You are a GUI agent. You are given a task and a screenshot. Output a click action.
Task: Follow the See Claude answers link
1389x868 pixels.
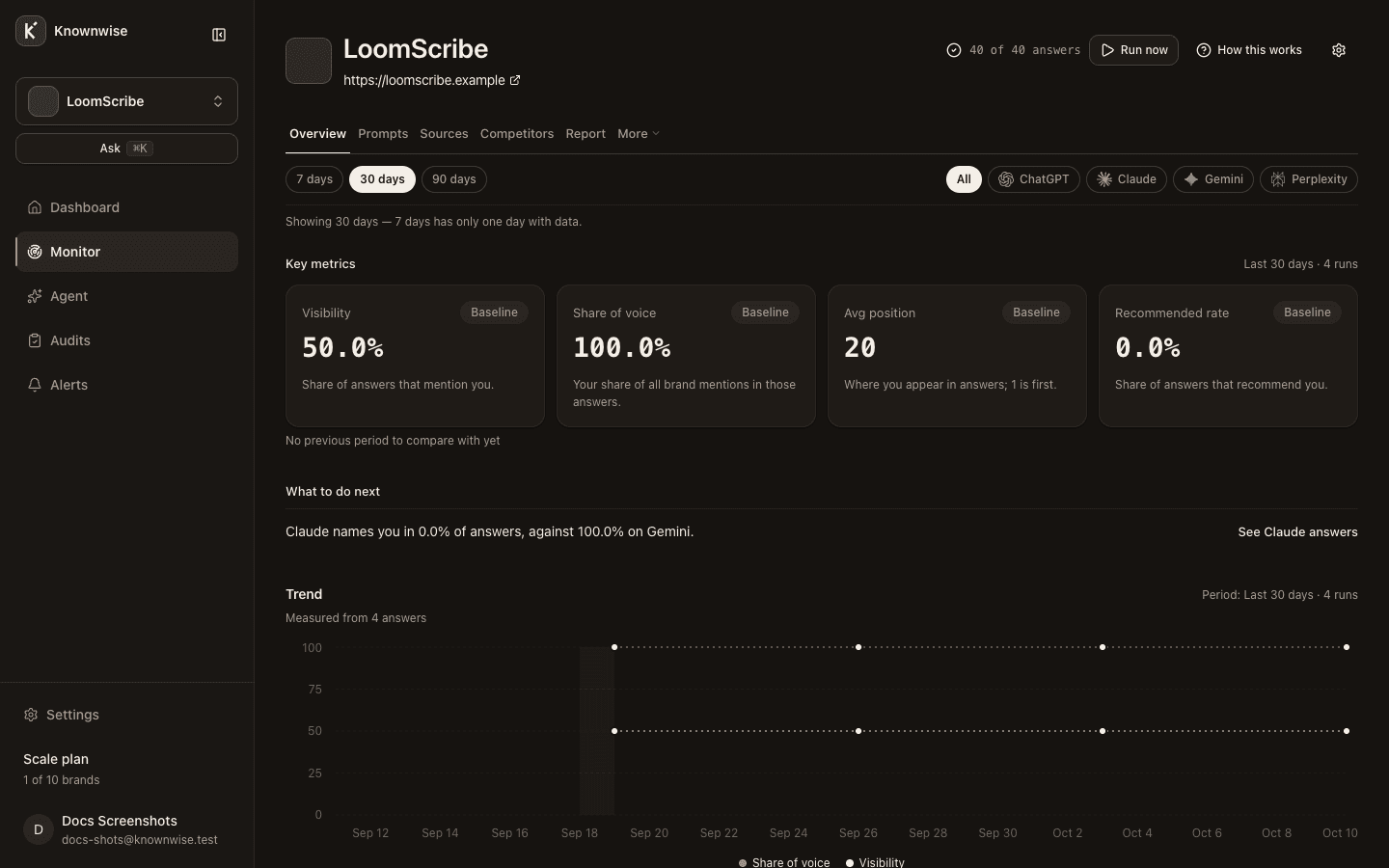coord(1297,532)
